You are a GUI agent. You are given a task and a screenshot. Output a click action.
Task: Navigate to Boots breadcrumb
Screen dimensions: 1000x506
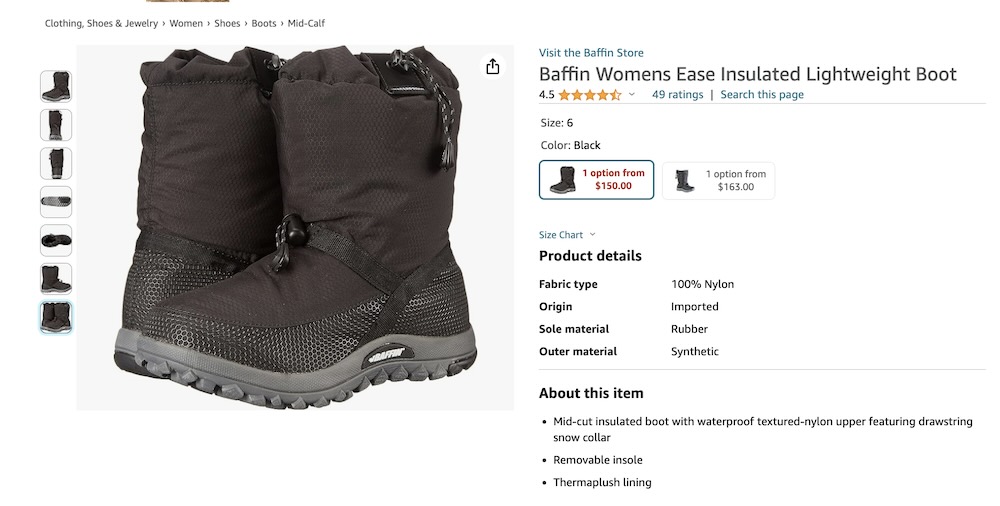[264, 23]
